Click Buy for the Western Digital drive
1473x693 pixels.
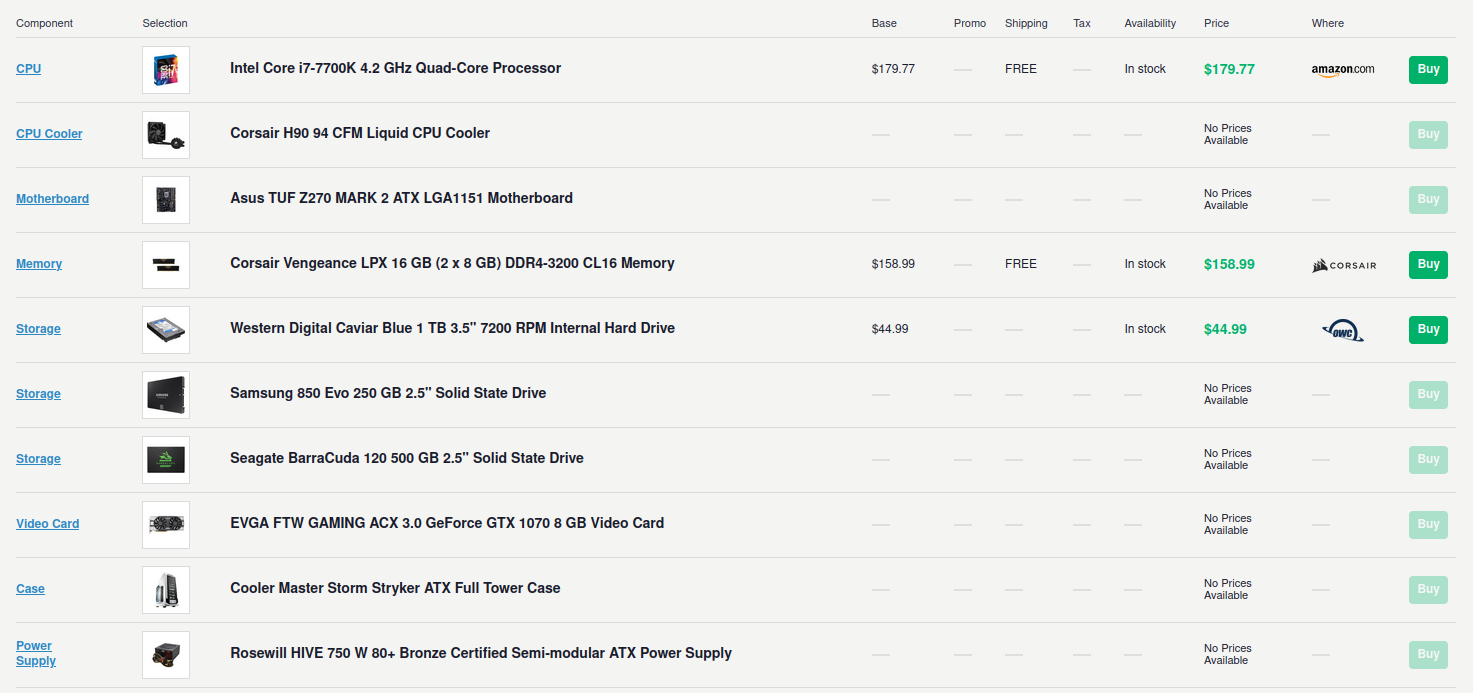point(1428,330)
